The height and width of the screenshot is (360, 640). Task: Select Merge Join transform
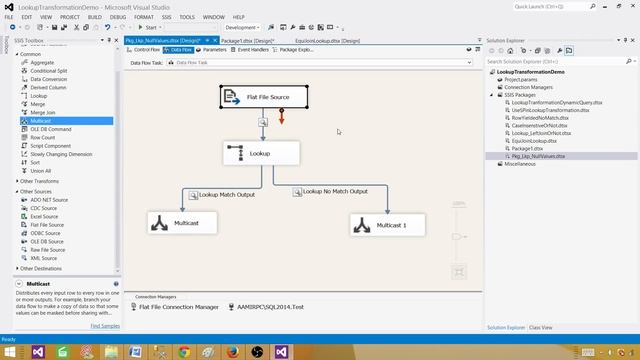42,112
